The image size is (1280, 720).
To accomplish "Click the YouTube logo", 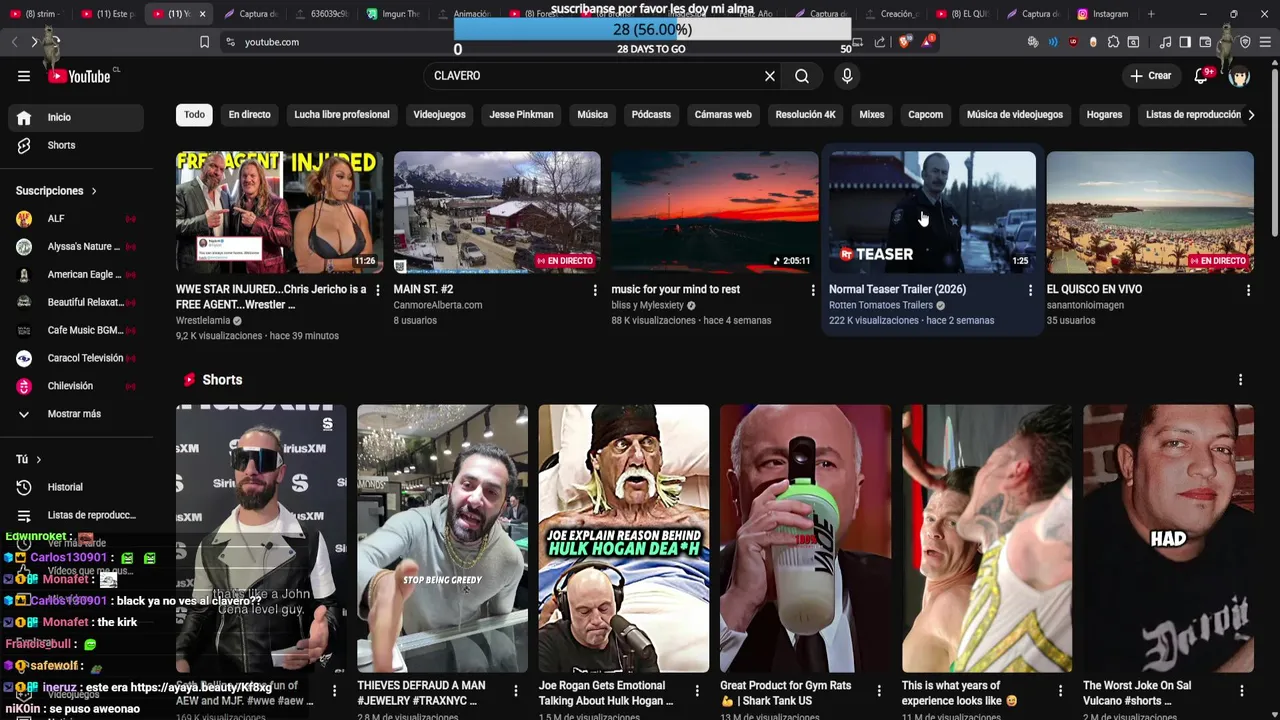I will tap(79, 76).
